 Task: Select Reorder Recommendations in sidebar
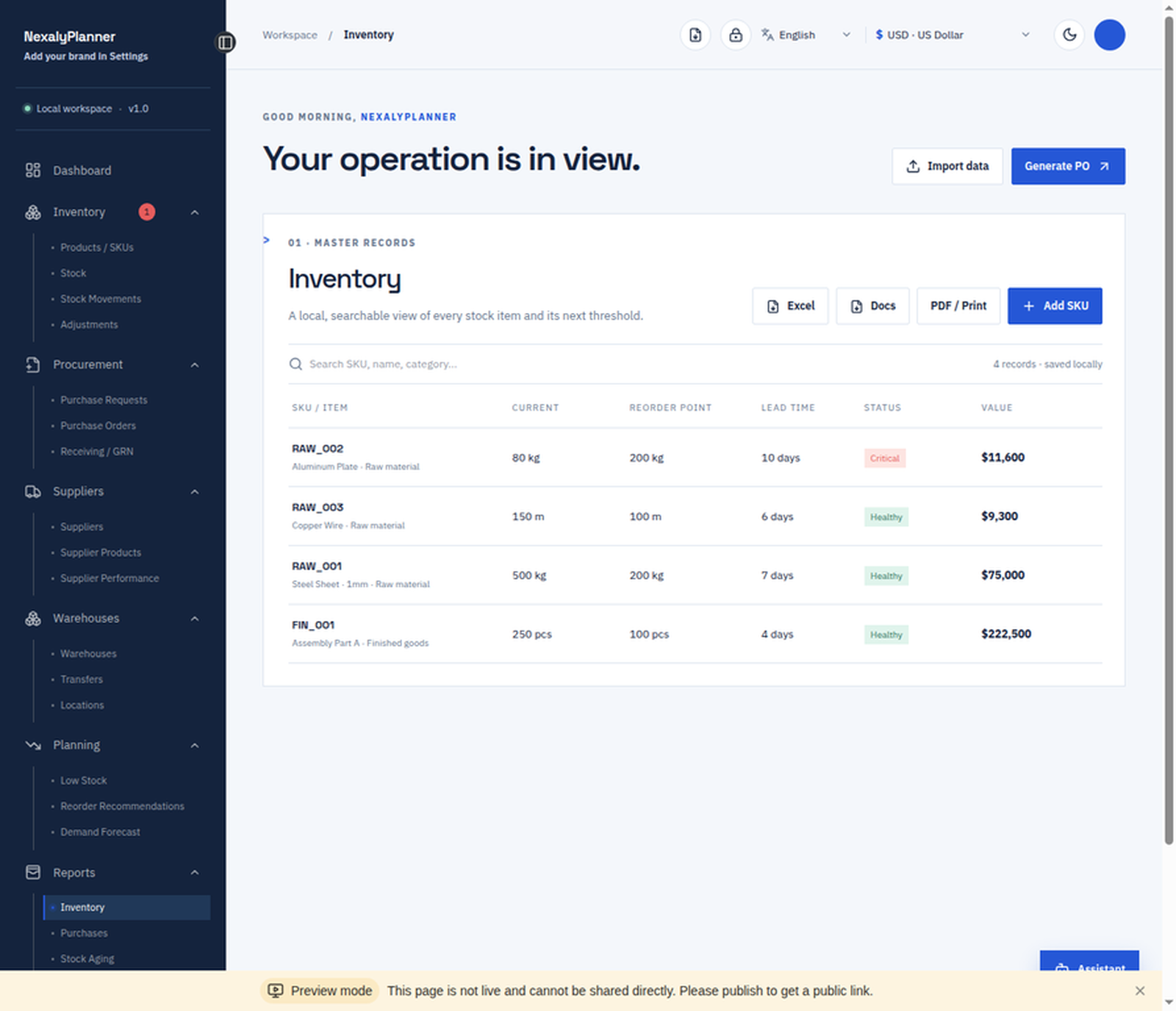(x=122, y=806)
